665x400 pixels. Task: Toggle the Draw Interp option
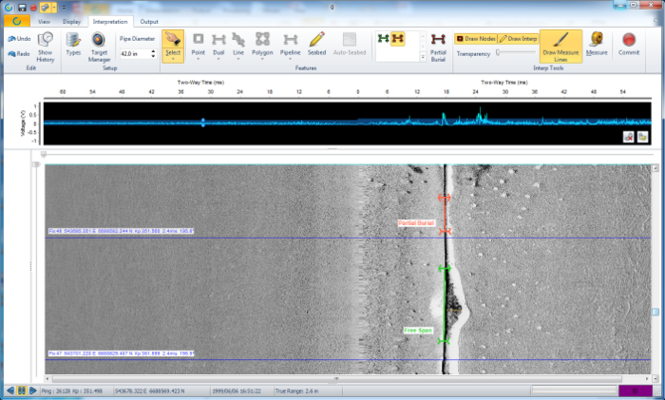point(517,37)
